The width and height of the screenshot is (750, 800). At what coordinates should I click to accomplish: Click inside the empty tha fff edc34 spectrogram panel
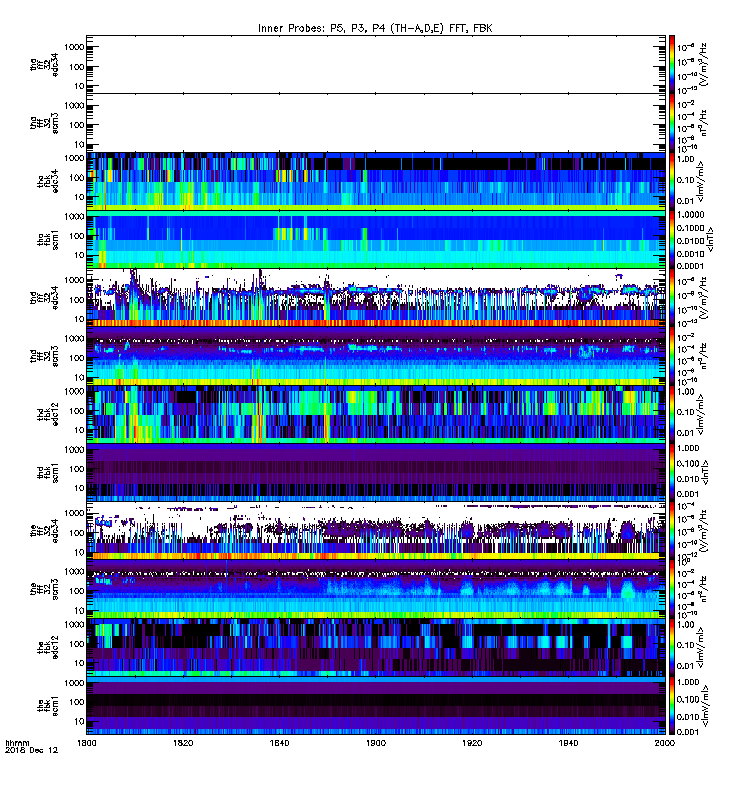(376, 65)
